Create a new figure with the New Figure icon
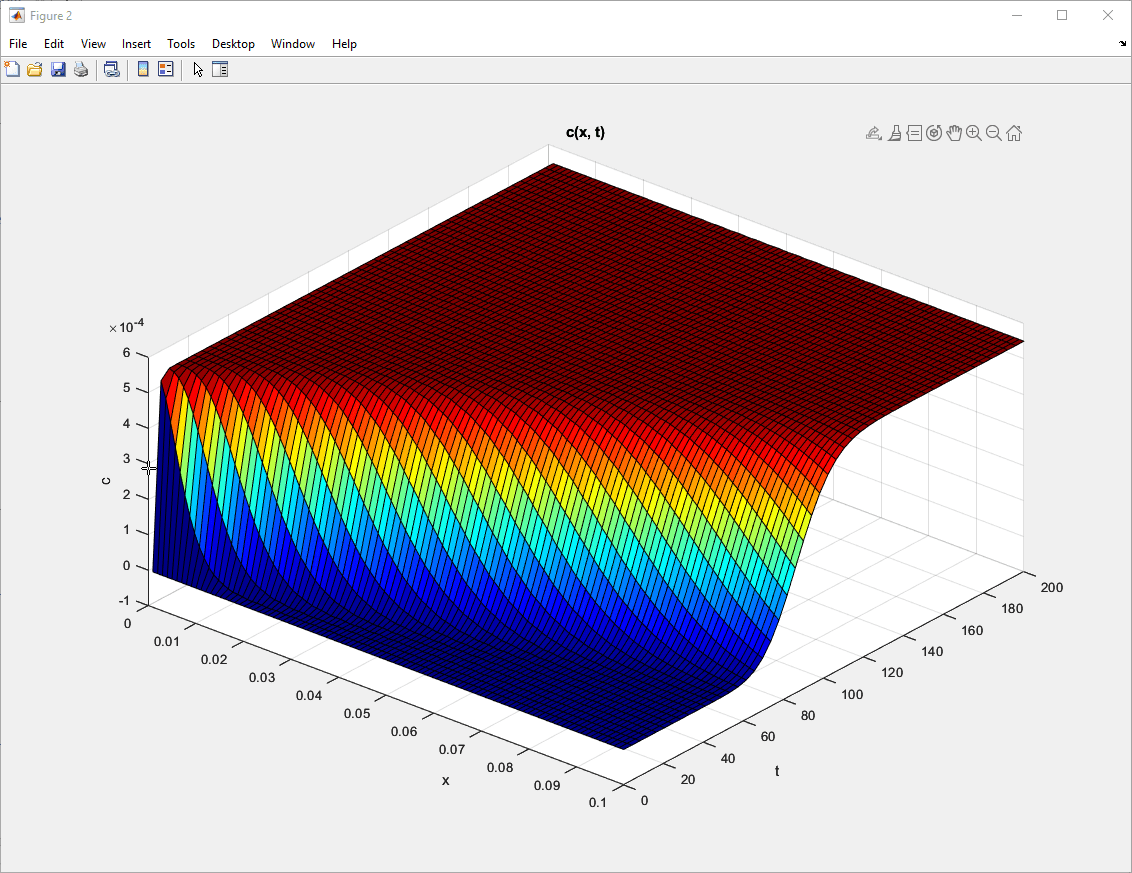This screenshot has width=1132, height=873. tap(12, 69)
